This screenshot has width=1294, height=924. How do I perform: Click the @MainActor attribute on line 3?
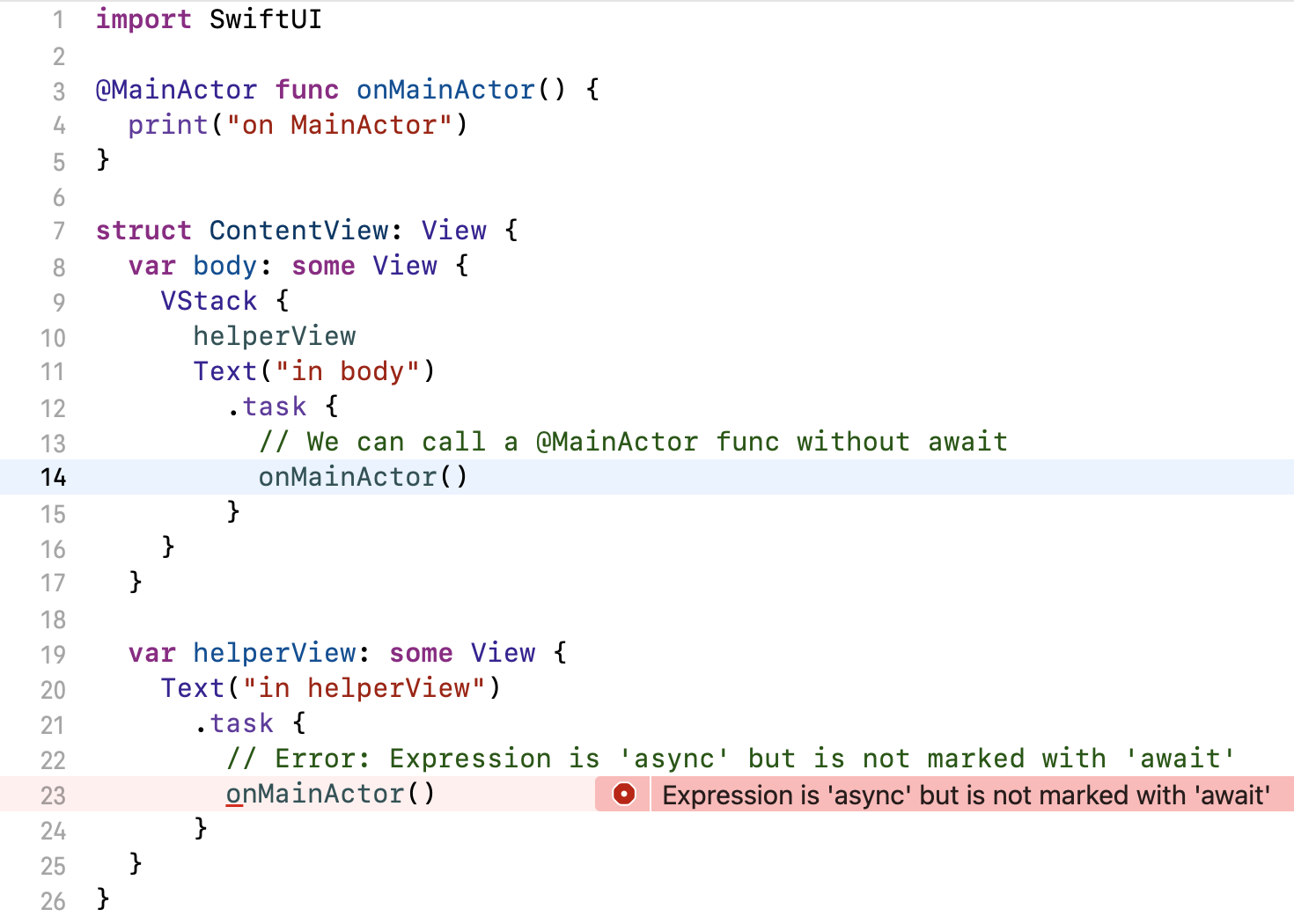(176, 90)
